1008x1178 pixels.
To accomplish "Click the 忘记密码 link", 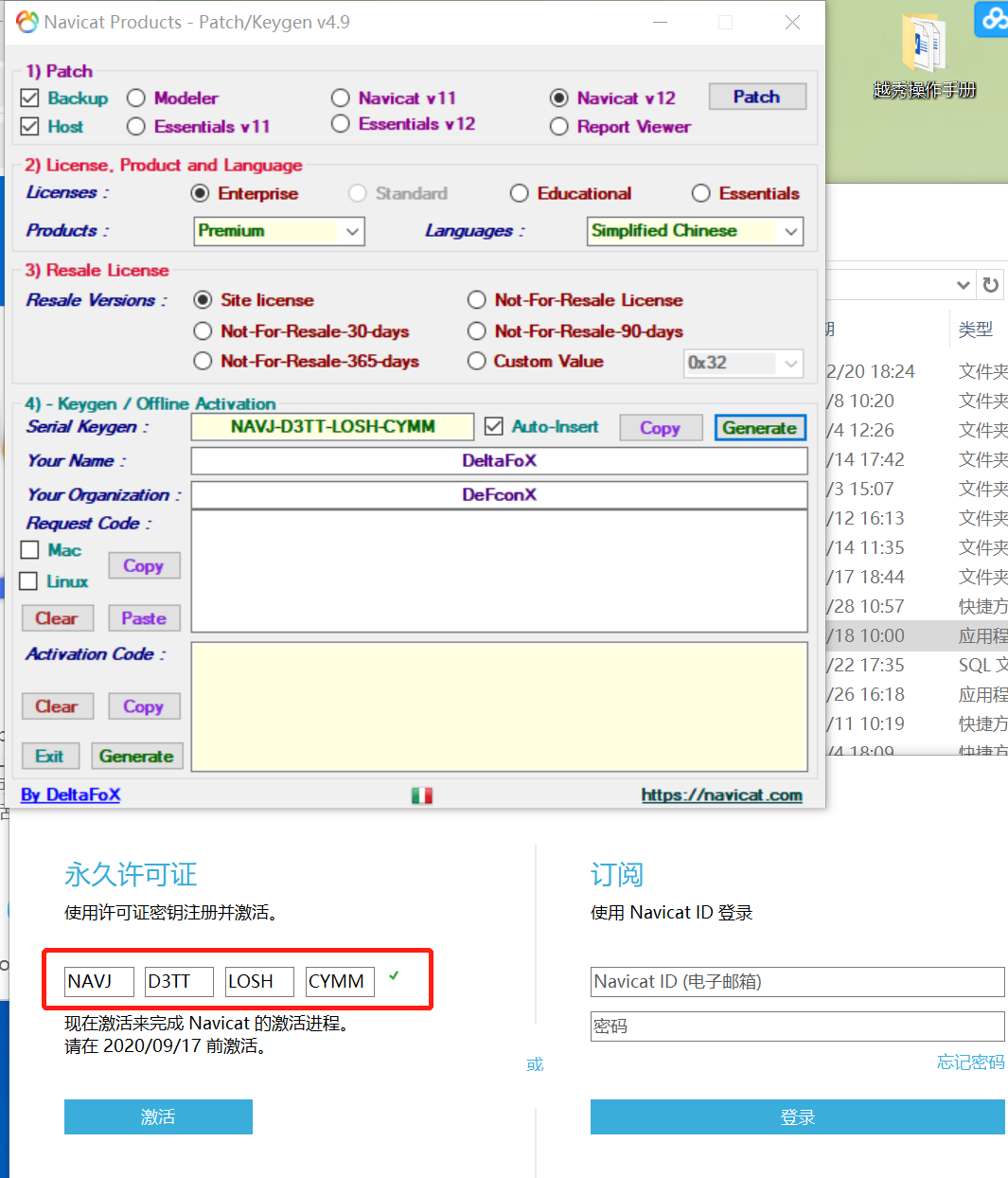I will click(970, 1062).
